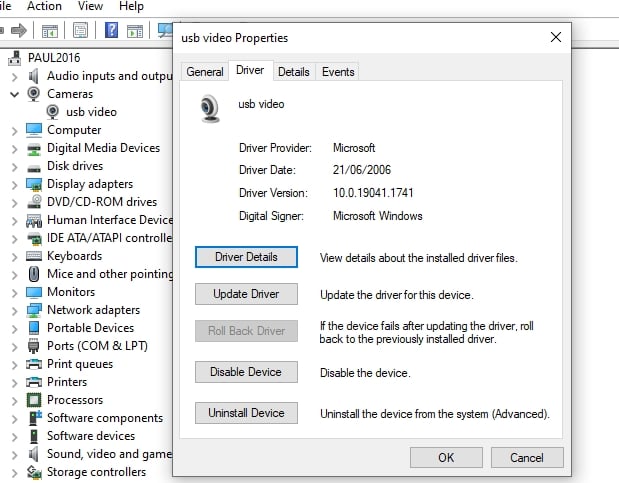Click the Portable Devices icon
Screen dimensions: 619x483
click(x=34, y=328)
